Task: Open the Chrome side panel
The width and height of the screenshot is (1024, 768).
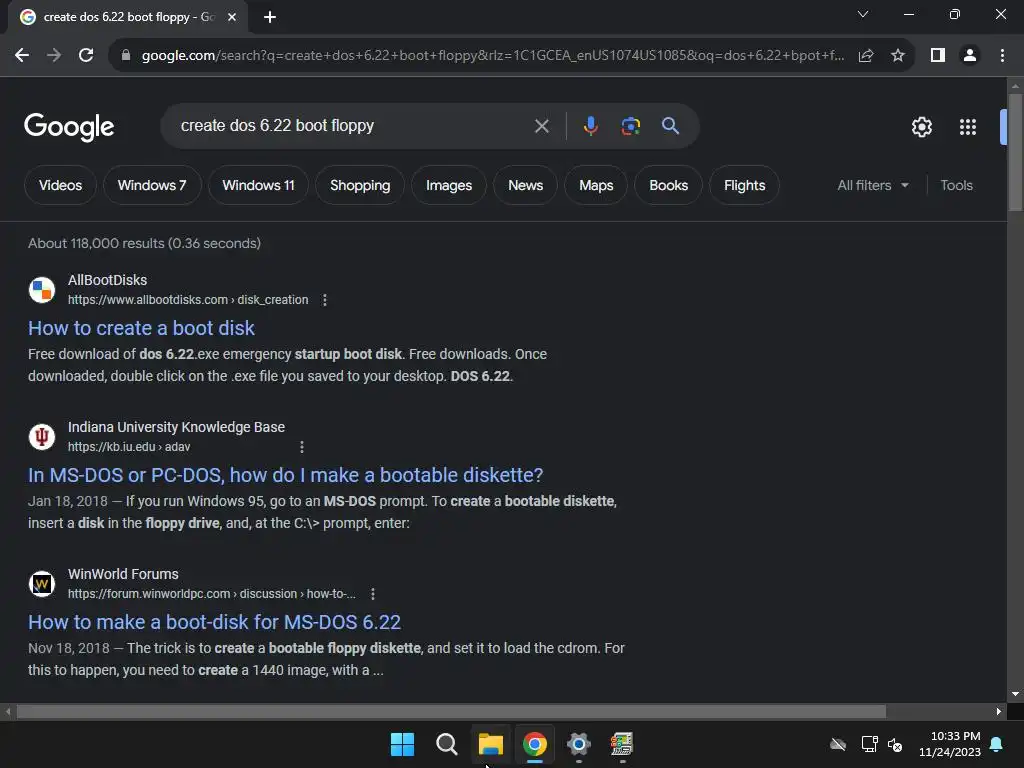Action: pyautogui.click(x=938, y=56)
